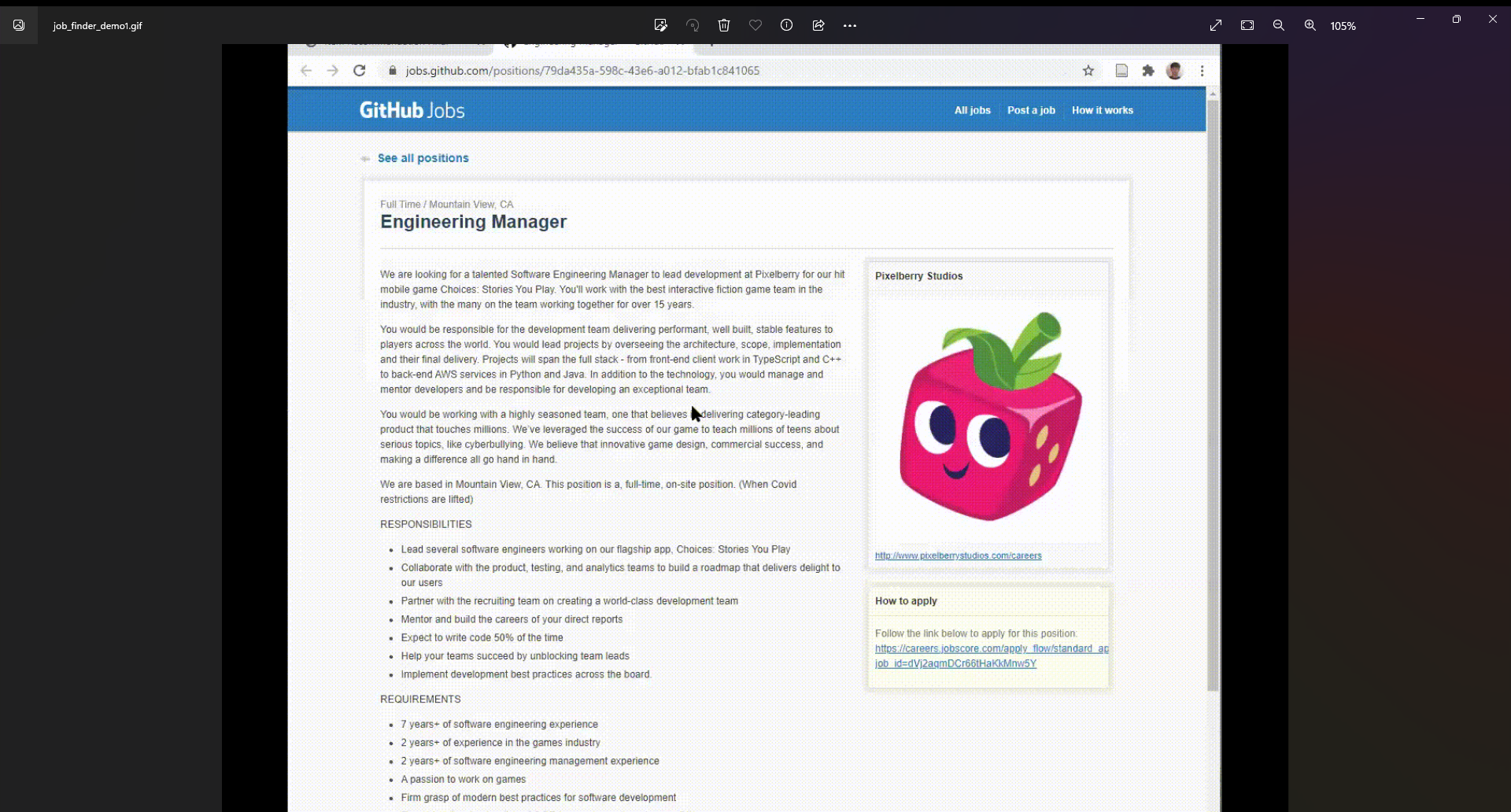The height and width of the screenshot is (812, 1511).
Task: Open the Post a job nav link
Action: coord(1031,110)
